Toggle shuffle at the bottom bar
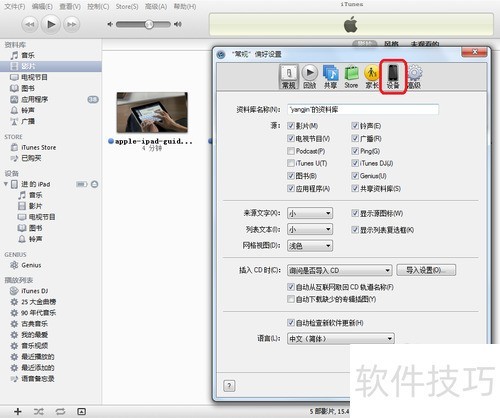 coord(39,412)
